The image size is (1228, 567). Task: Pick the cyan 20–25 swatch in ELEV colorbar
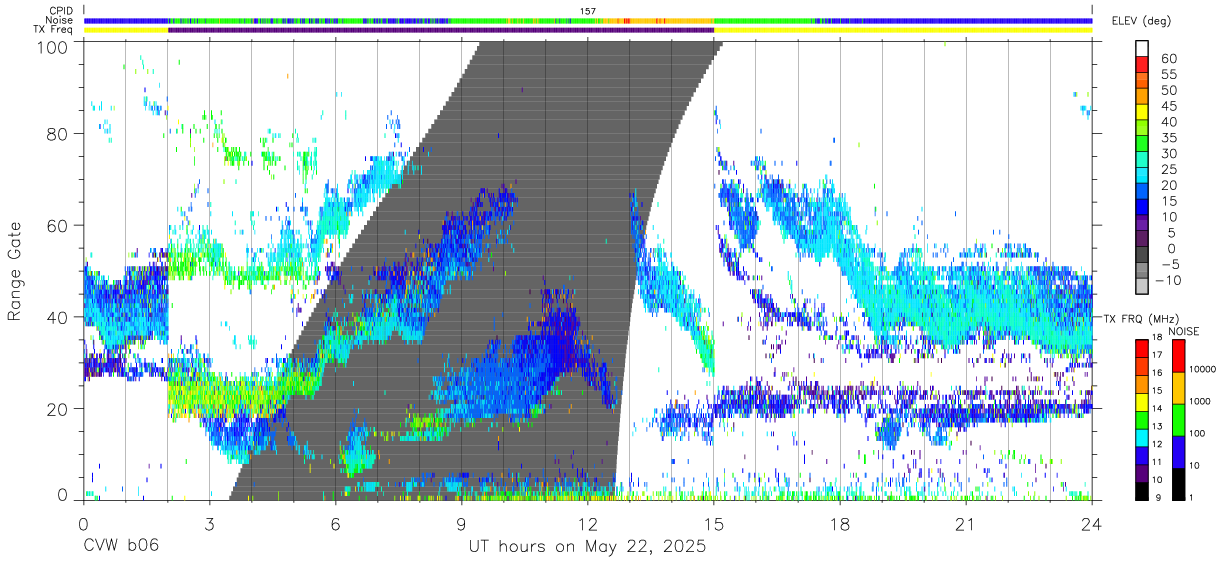pos(1142,177)
